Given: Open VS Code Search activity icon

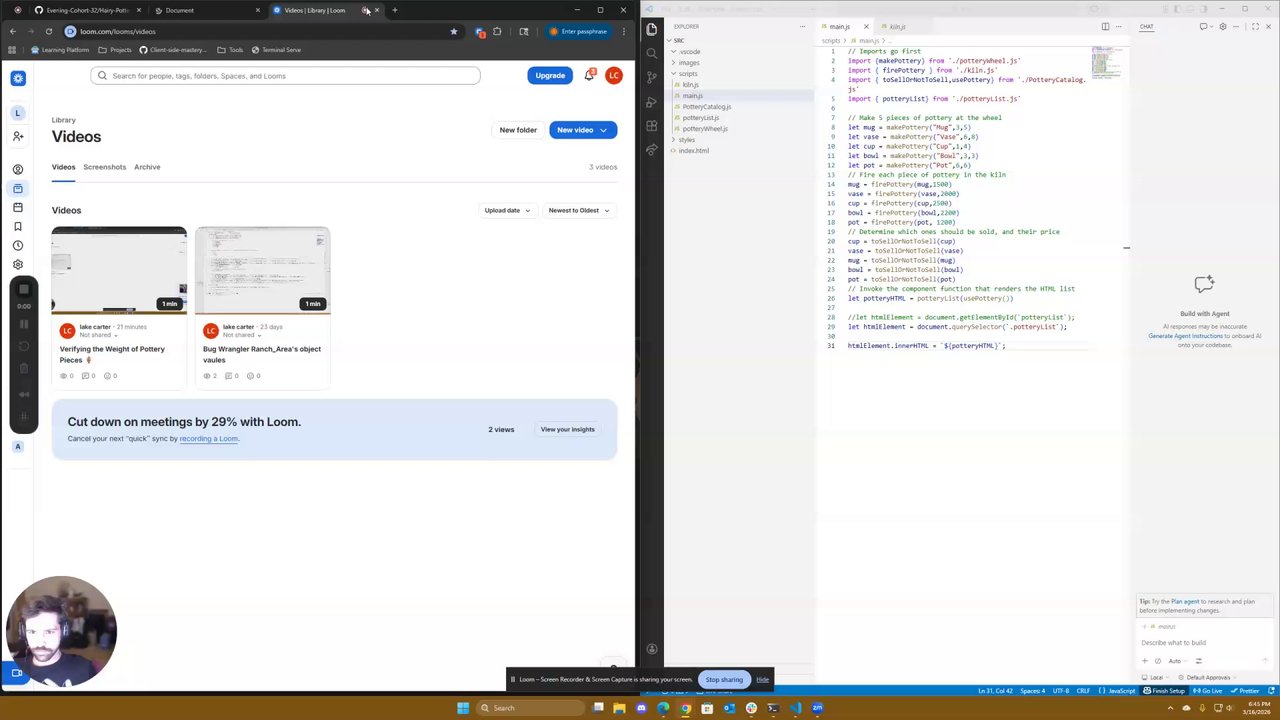Looking at the screenshot, I should pos(652,53).
